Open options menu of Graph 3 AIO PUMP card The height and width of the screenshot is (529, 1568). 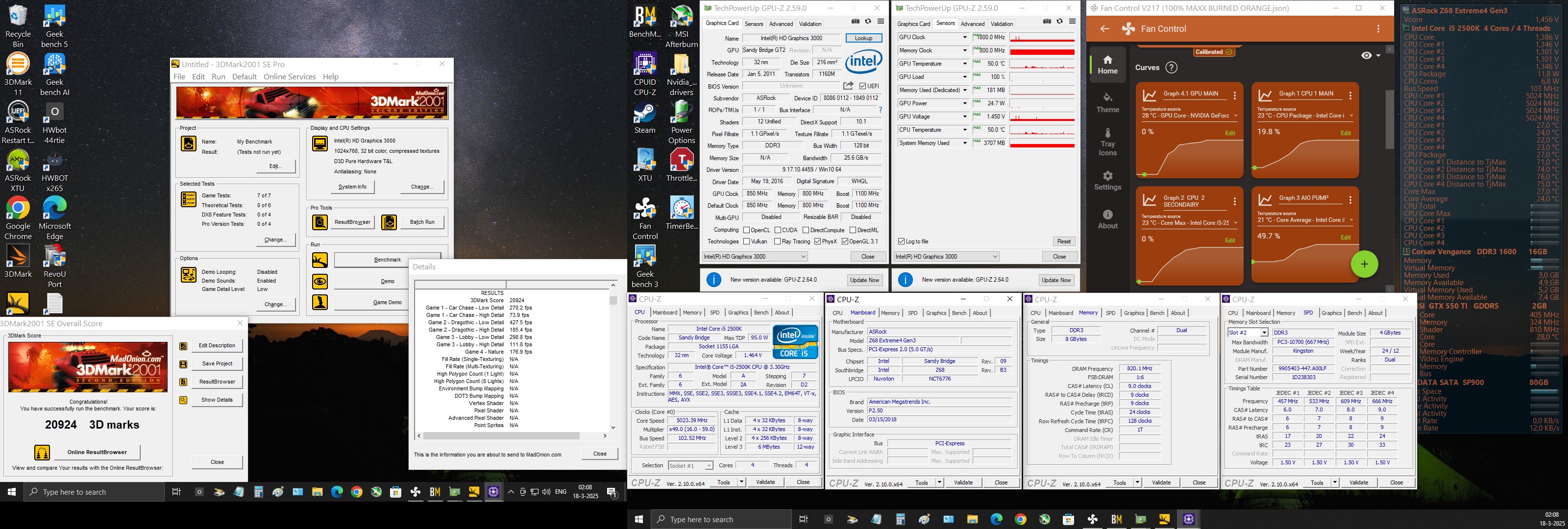point(1350,200)
